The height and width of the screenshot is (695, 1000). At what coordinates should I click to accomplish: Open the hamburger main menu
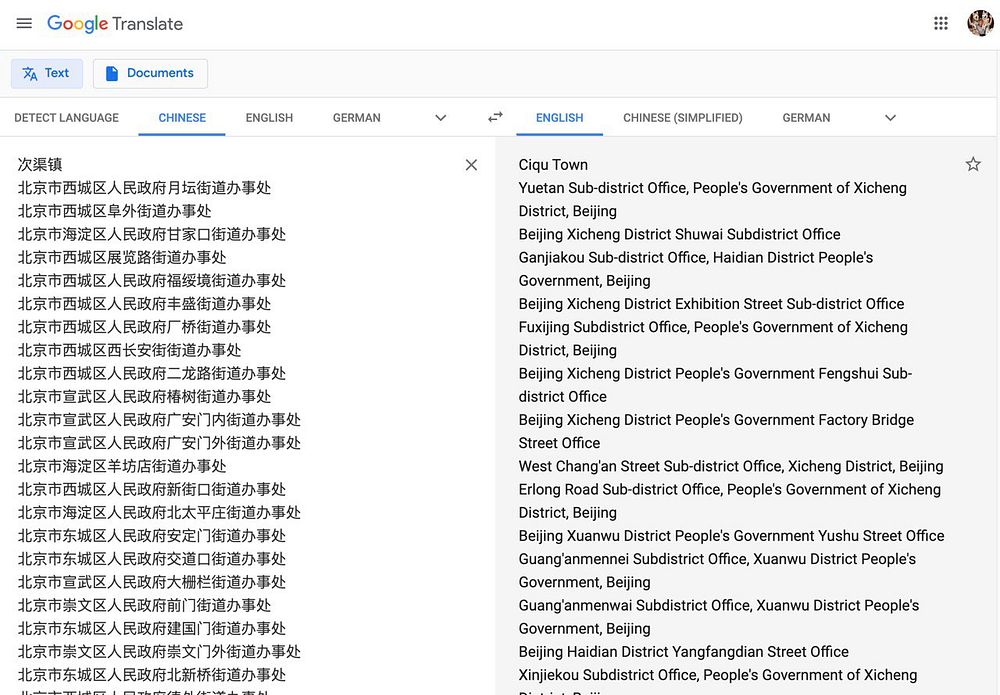pyautogui.click(x=24, y=24)
